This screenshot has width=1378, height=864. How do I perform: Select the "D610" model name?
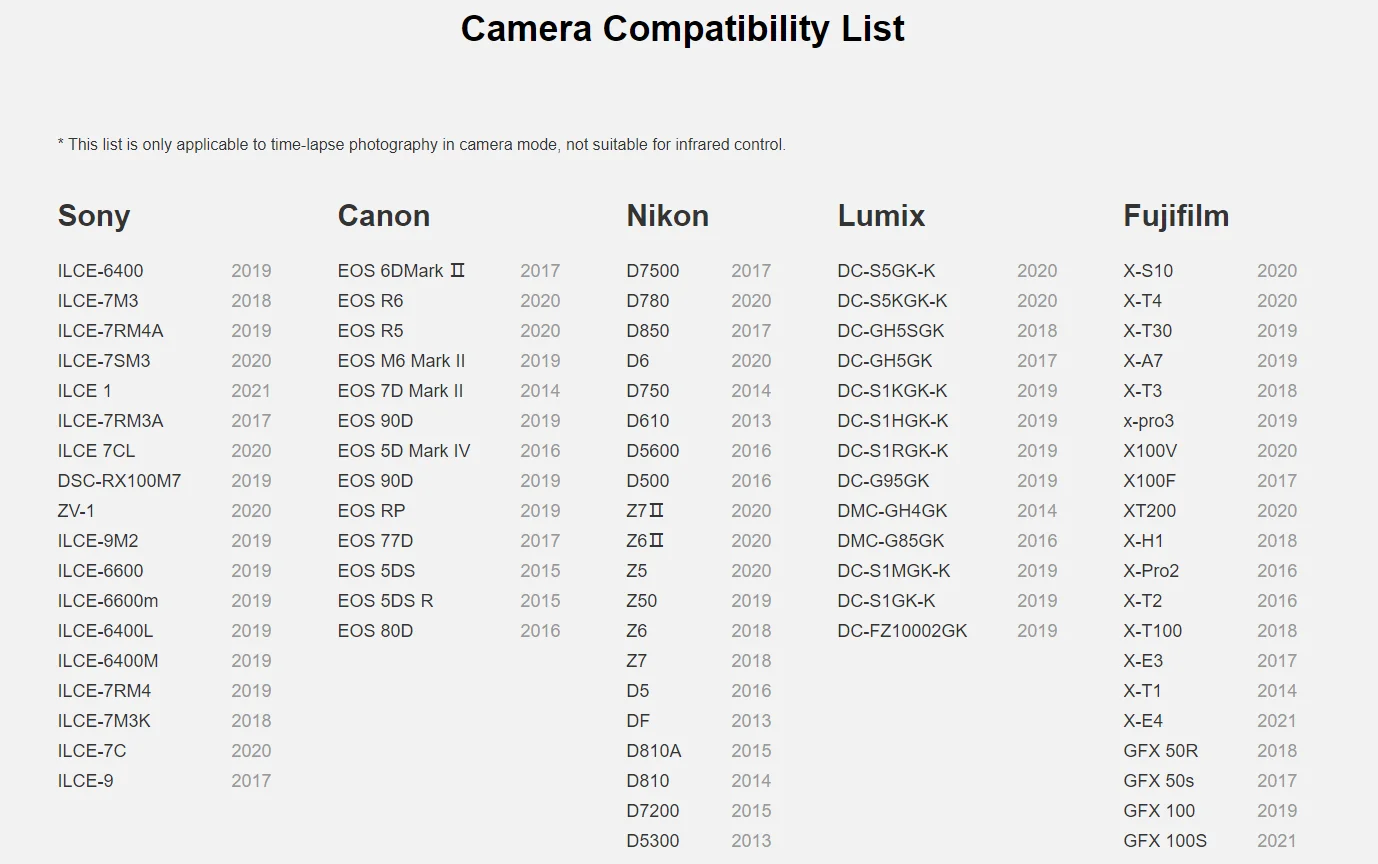648,421
